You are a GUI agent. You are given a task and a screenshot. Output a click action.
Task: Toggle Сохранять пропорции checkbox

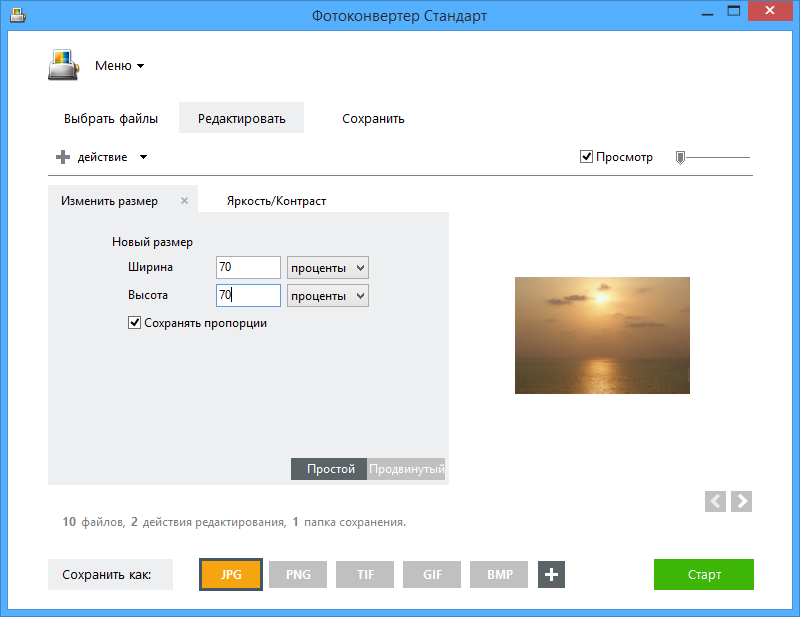tap(134, 323)
